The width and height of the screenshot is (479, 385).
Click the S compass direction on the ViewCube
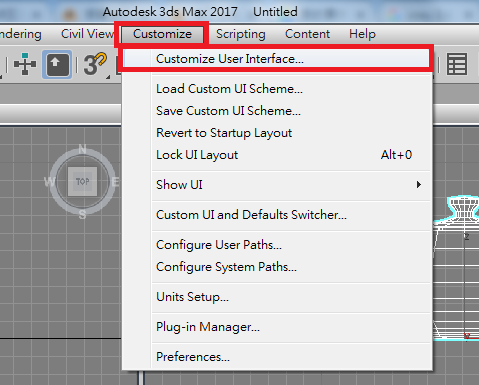pyautogui.click(x=83, y=215)
